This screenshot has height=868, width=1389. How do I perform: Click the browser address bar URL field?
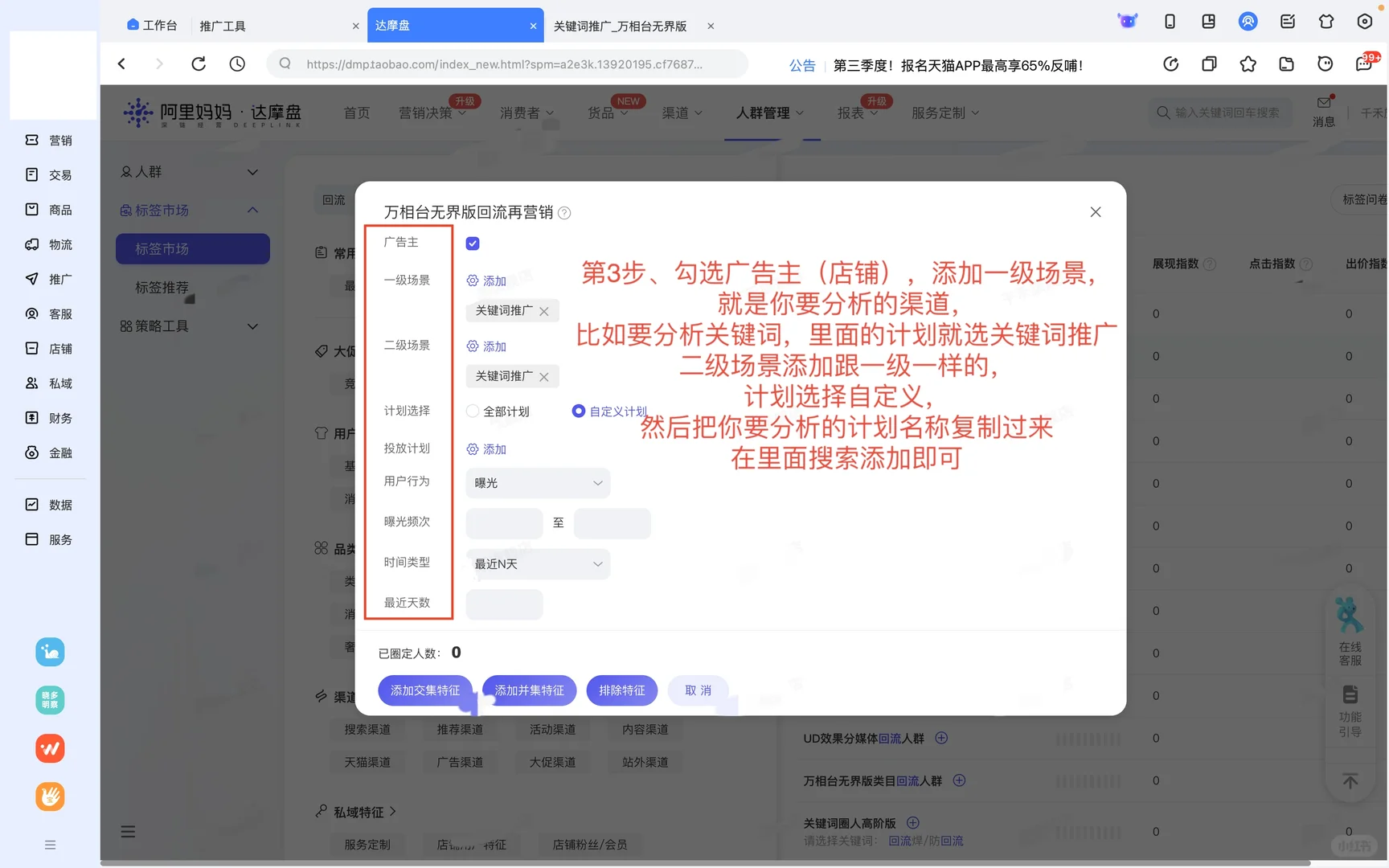(514, 63)
